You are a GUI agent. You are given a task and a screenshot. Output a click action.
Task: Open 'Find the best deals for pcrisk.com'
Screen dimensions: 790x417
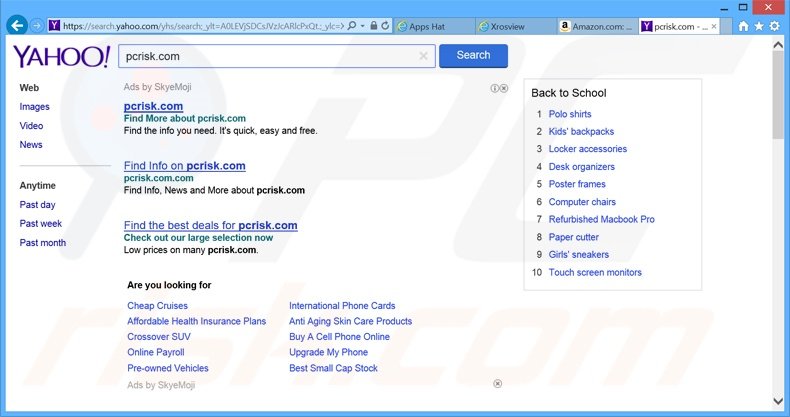pyautogui.click(x=211, y=225)
